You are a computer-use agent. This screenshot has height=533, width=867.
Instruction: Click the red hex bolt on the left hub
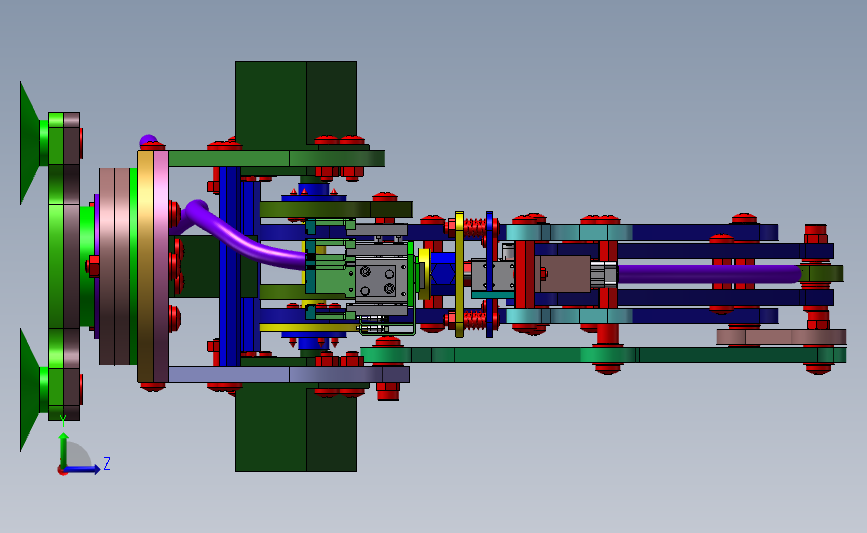click(93, 266)
